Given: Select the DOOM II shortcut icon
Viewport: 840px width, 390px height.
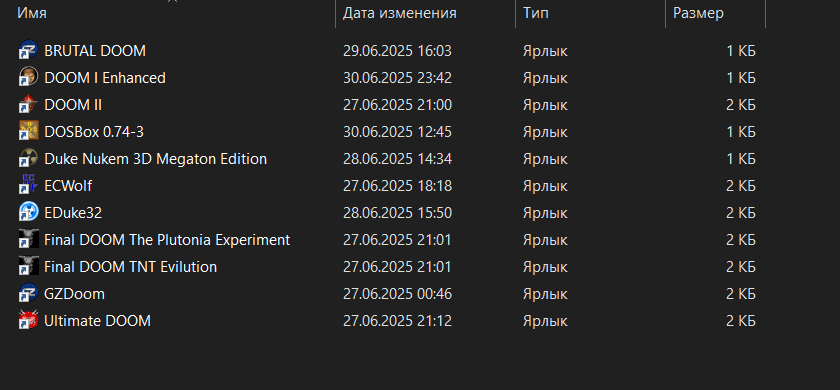Looking at the screenshot, I should point(28,105).
